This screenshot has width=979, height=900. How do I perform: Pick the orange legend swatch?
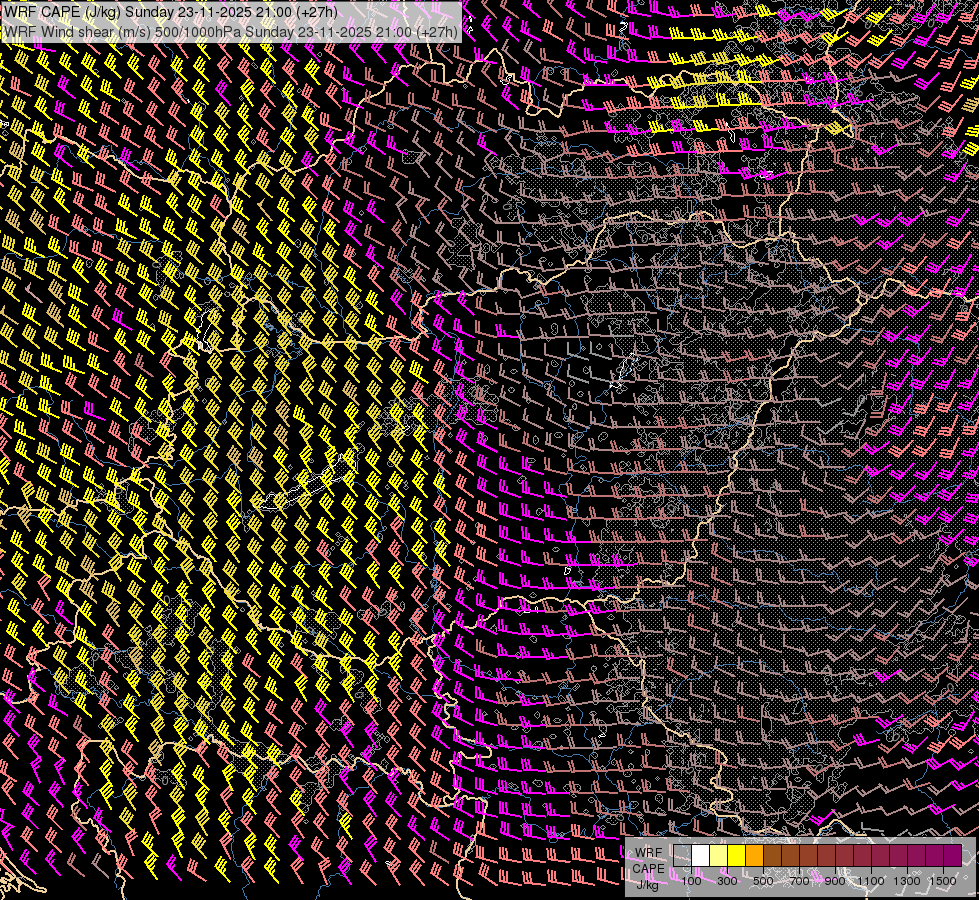click(754, 856)
